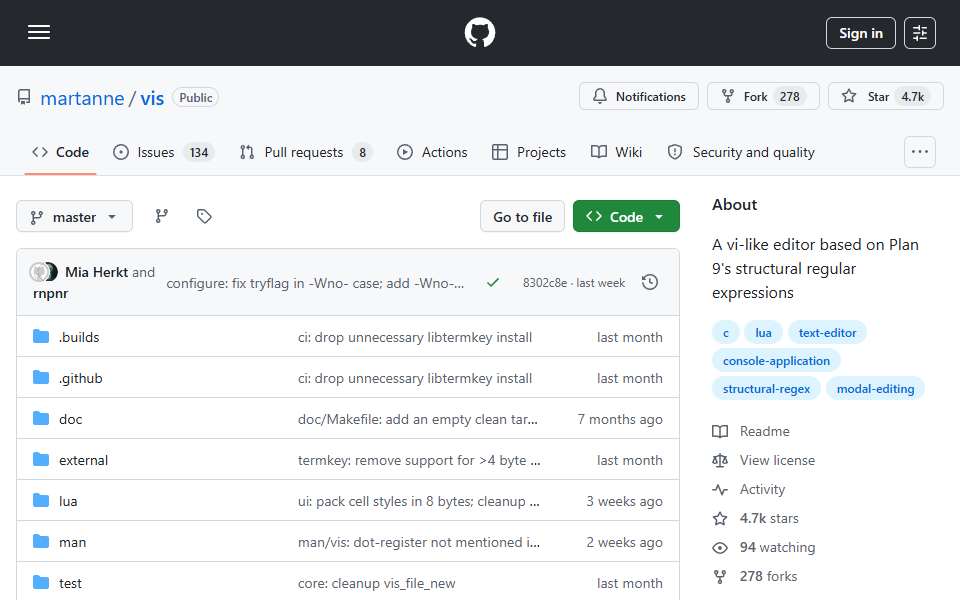This screenshot has width=960, height=600.
Task: Open the vis repository link
Action: (152, 98)
